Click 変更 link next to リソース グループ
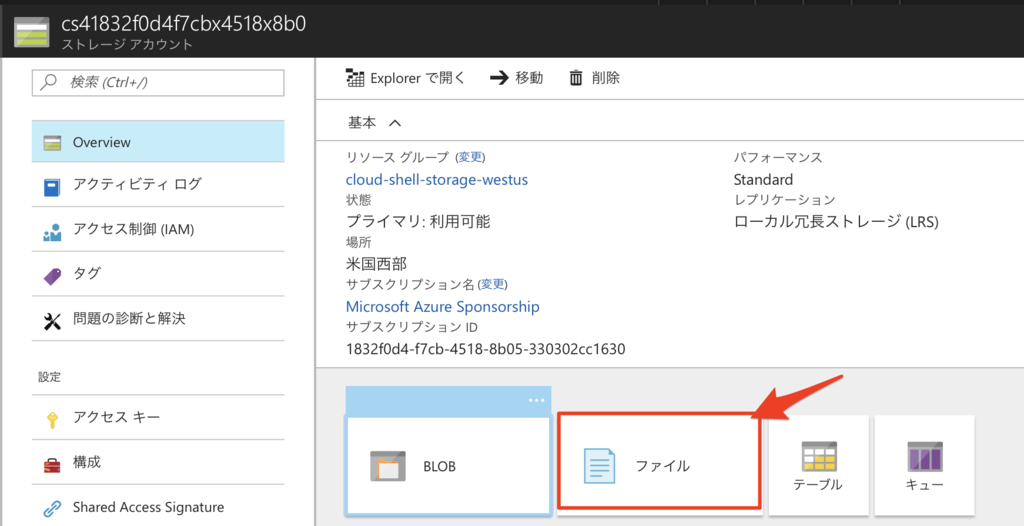1024x526 pixels. pyautogui.click(x=470, y=157)
